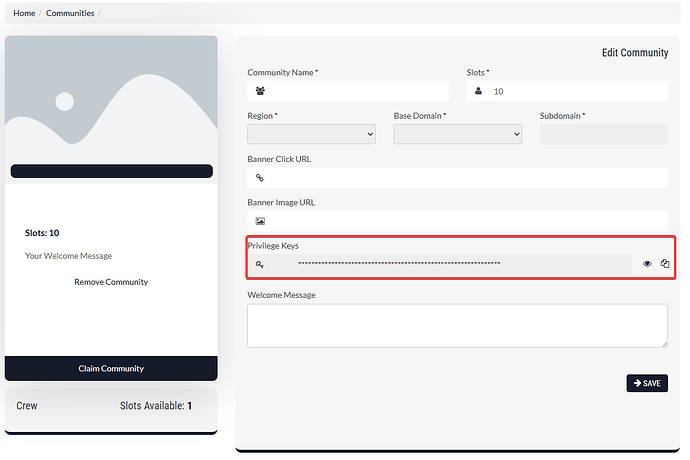The height and width of the screenshot is (460, 690).
Task: Click the Claim Community button
Action: click(111, 368)
